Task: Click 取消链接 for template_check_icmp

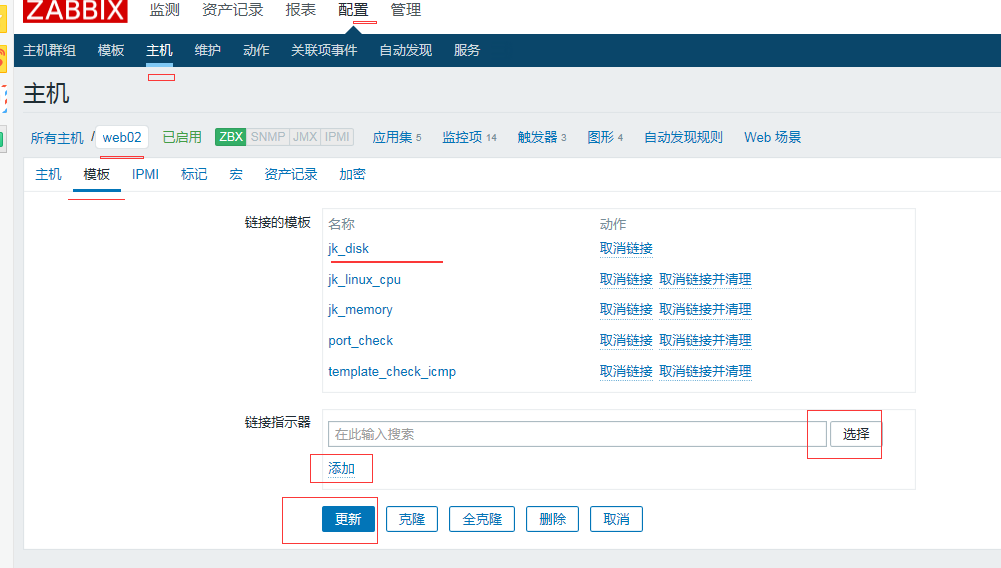Action: 626,371
